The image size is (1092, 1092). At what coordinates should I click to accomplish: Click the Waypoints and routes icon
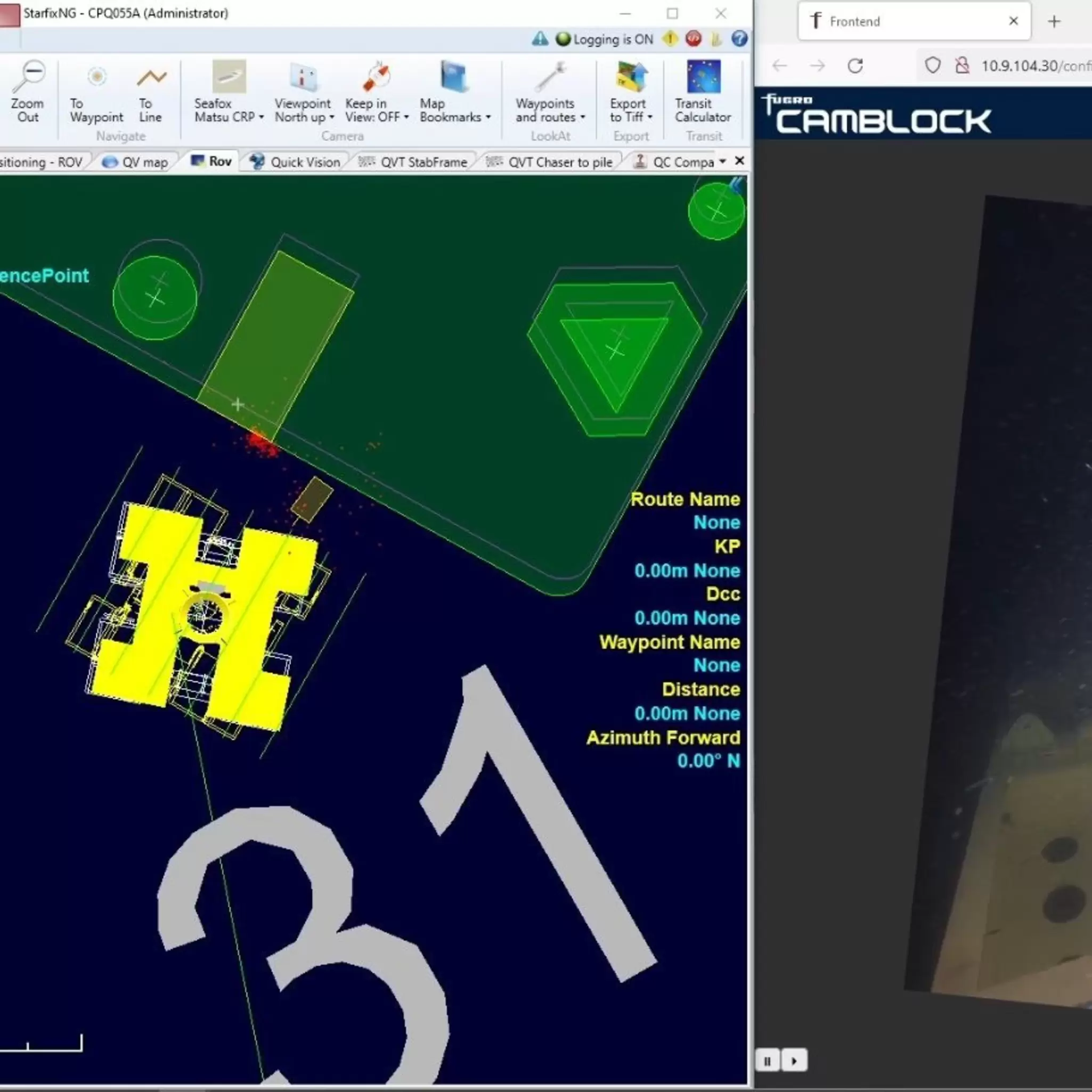(550, 76)
